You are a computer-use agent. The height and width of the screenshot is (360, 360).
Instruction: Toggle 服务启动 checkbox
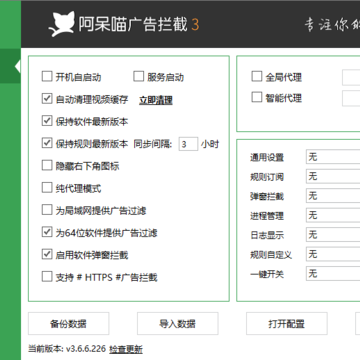pyautogui.click(x=138, y=76)
